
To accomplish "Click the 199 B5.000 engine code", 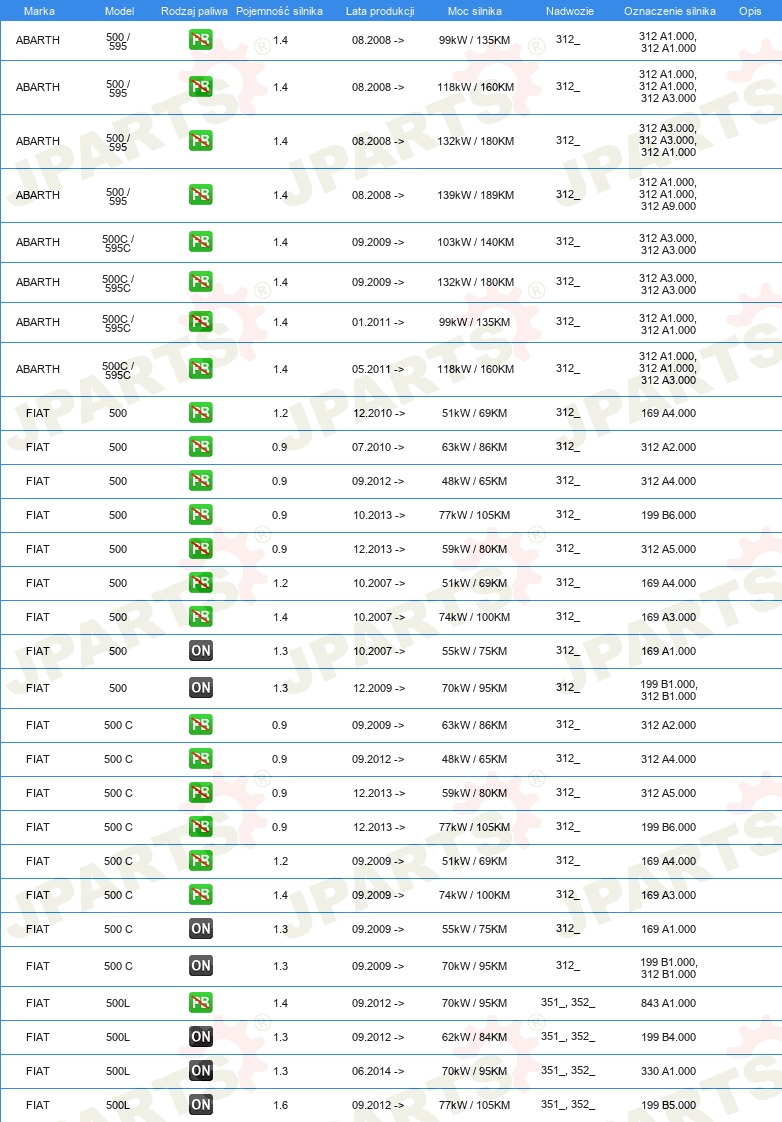I will tap(668, 1105).
